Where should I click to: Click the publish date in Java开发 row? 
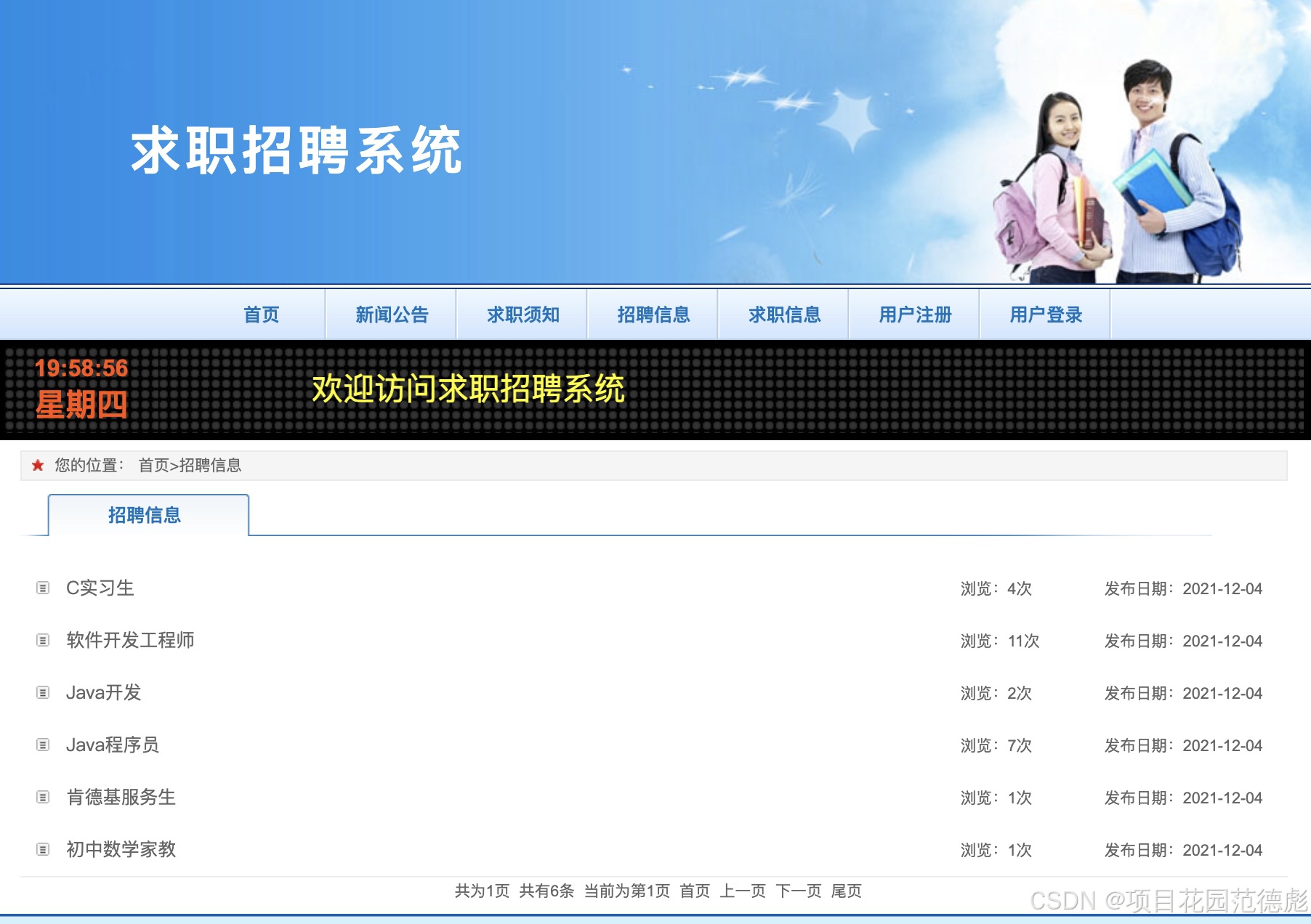click(1184, 693)
